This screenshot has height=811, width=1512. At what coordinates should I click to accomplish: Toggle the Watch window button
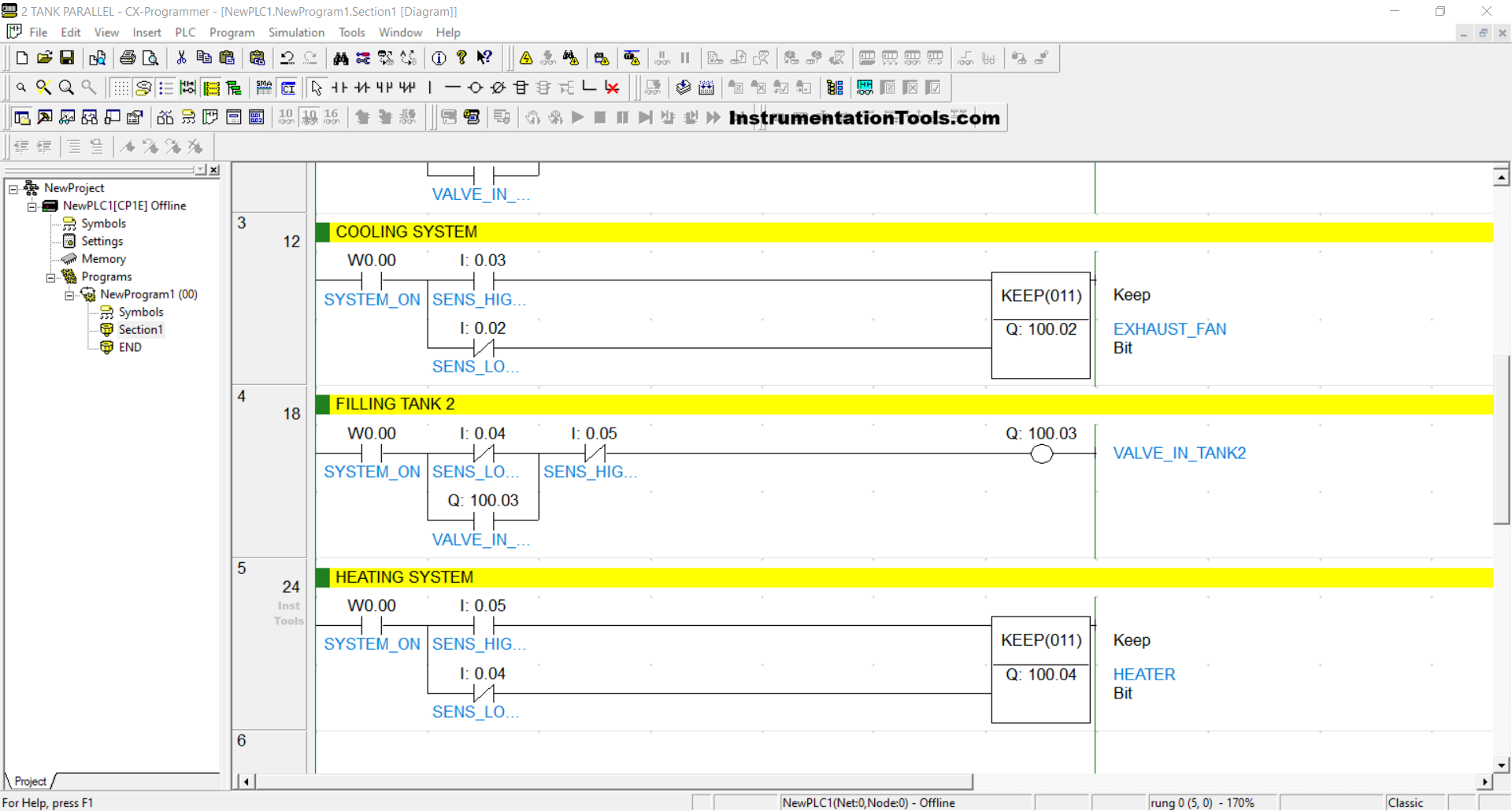[x=68, y=117]
